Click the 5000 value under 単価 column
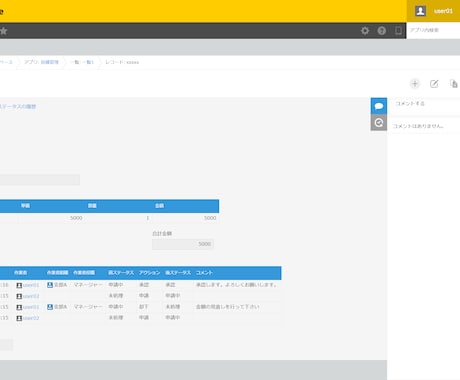 pos(76,218)
